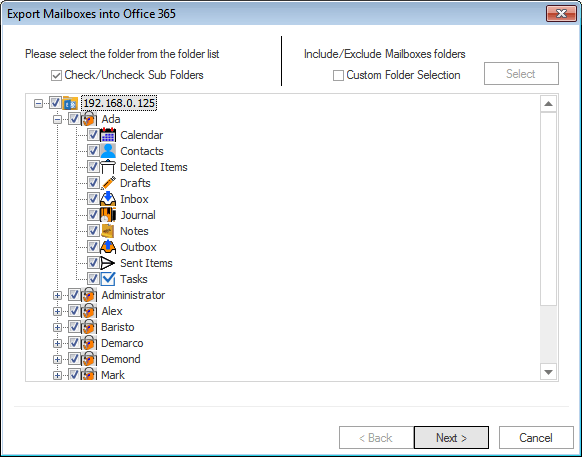
Task: Click the Select button
Action: tap(521, 74)
